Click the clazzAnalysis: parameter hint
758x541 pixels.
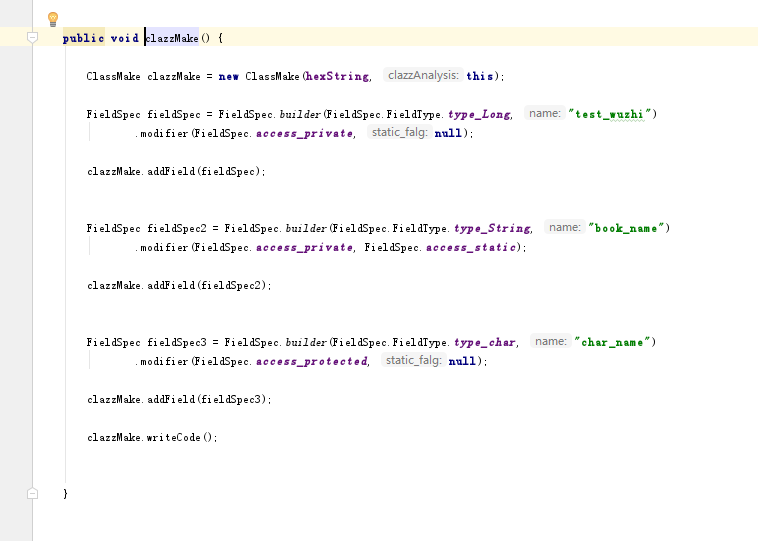[x=423, y=75]
